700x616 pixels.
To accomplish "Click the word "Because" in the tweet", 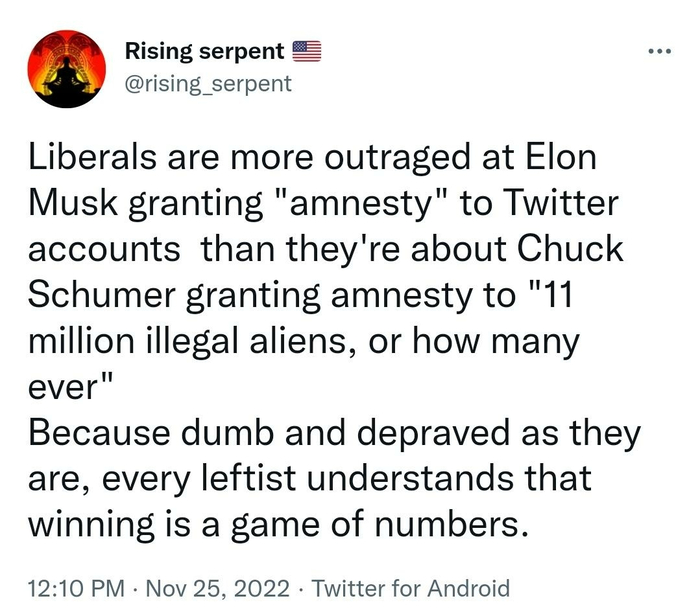I will click(96, 435).
